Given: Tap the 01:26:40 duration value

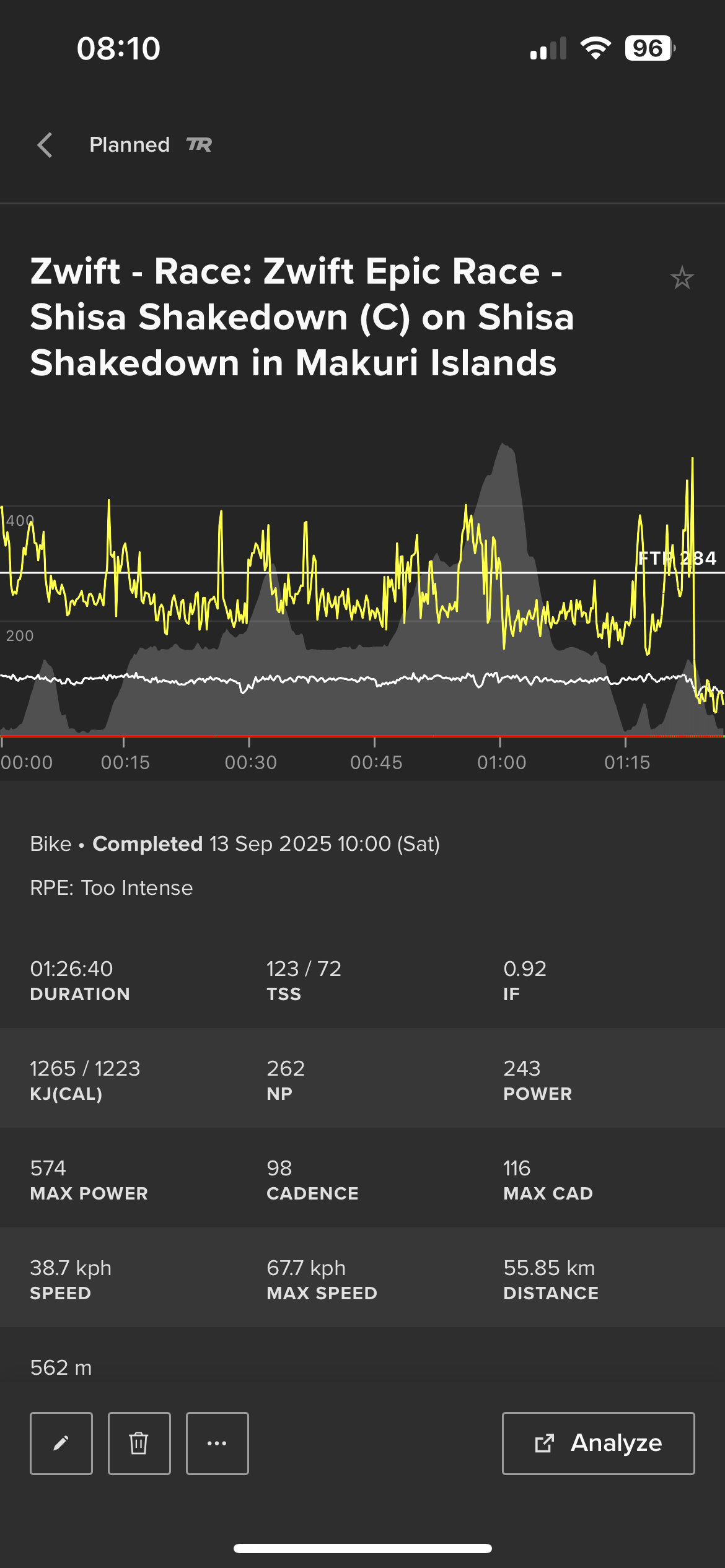Looking at the screenshot, I should tap(71, 969).
